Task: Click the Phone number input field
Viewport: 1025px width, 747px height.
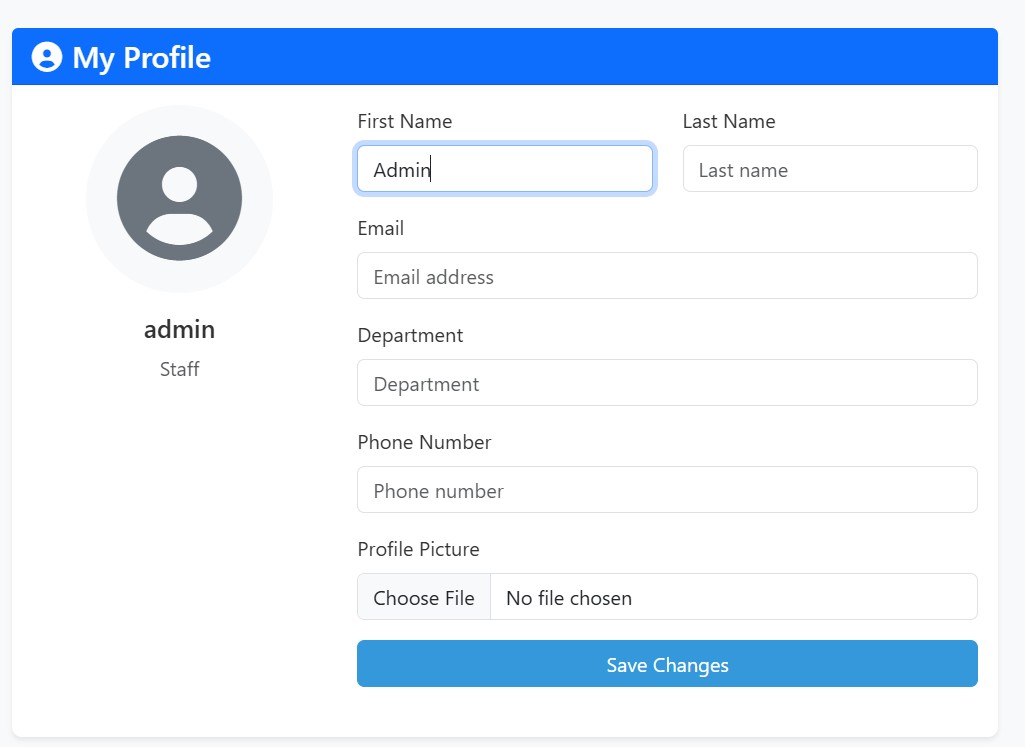Action: [667, 490]
